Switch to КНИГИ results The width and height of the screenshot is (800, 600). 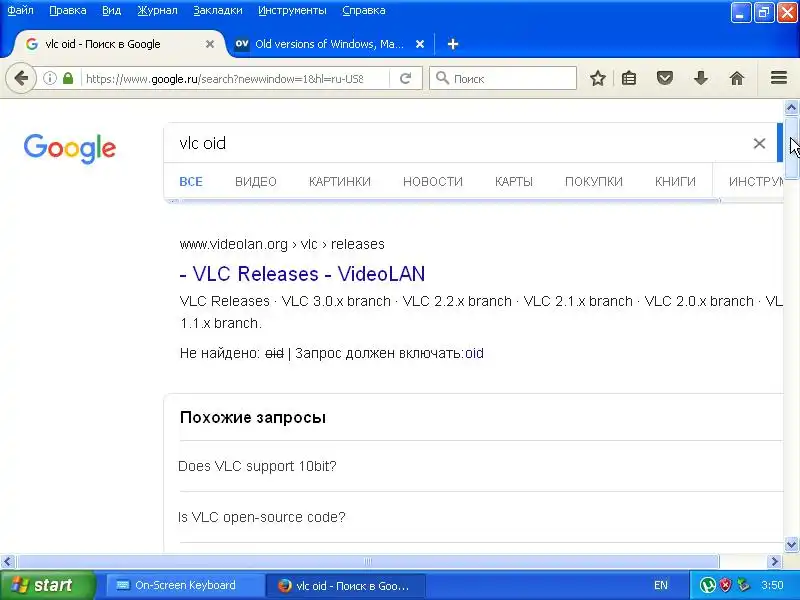(675, 182)
